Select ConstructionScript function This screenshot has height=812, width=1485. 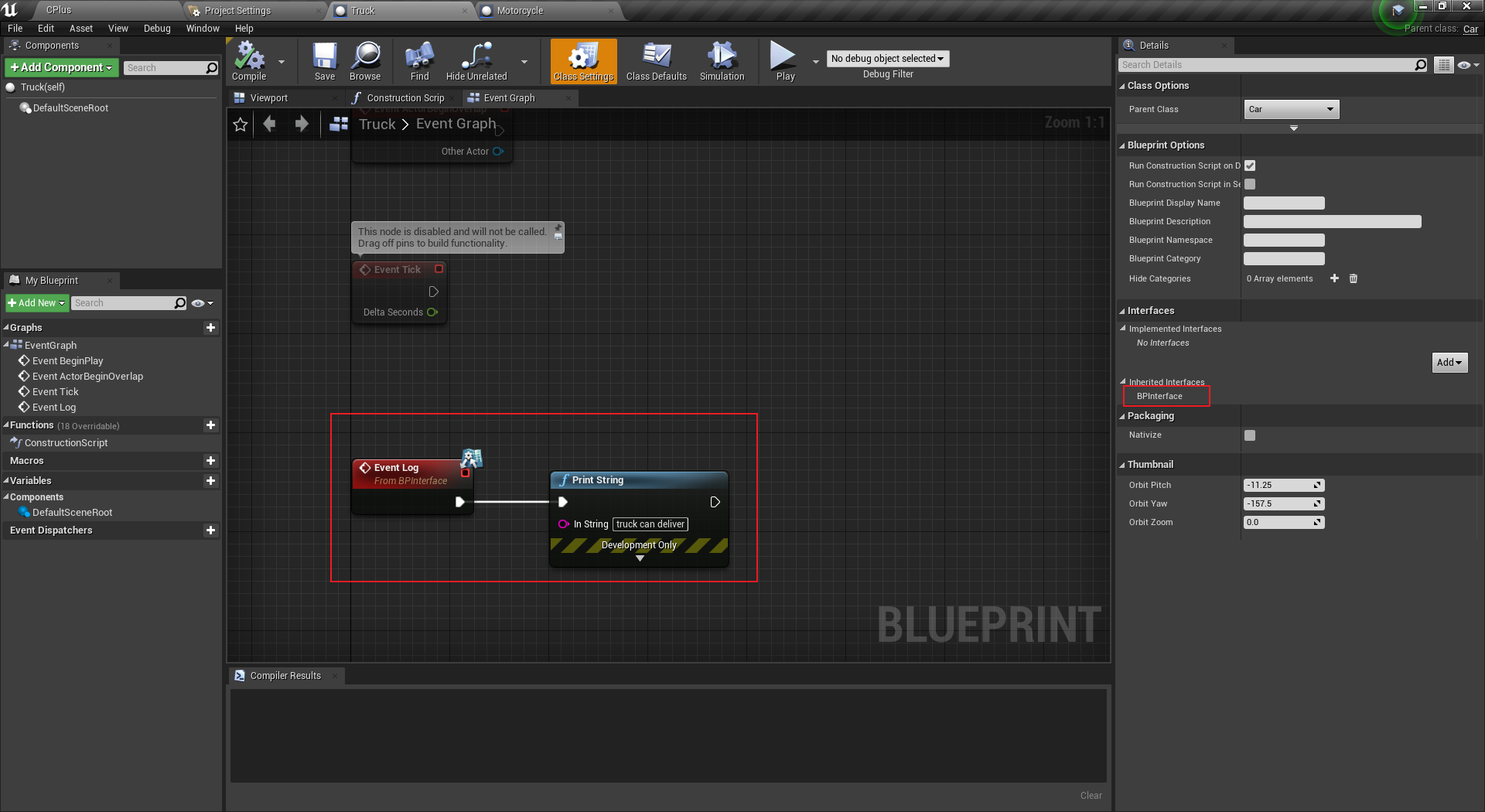66,443
